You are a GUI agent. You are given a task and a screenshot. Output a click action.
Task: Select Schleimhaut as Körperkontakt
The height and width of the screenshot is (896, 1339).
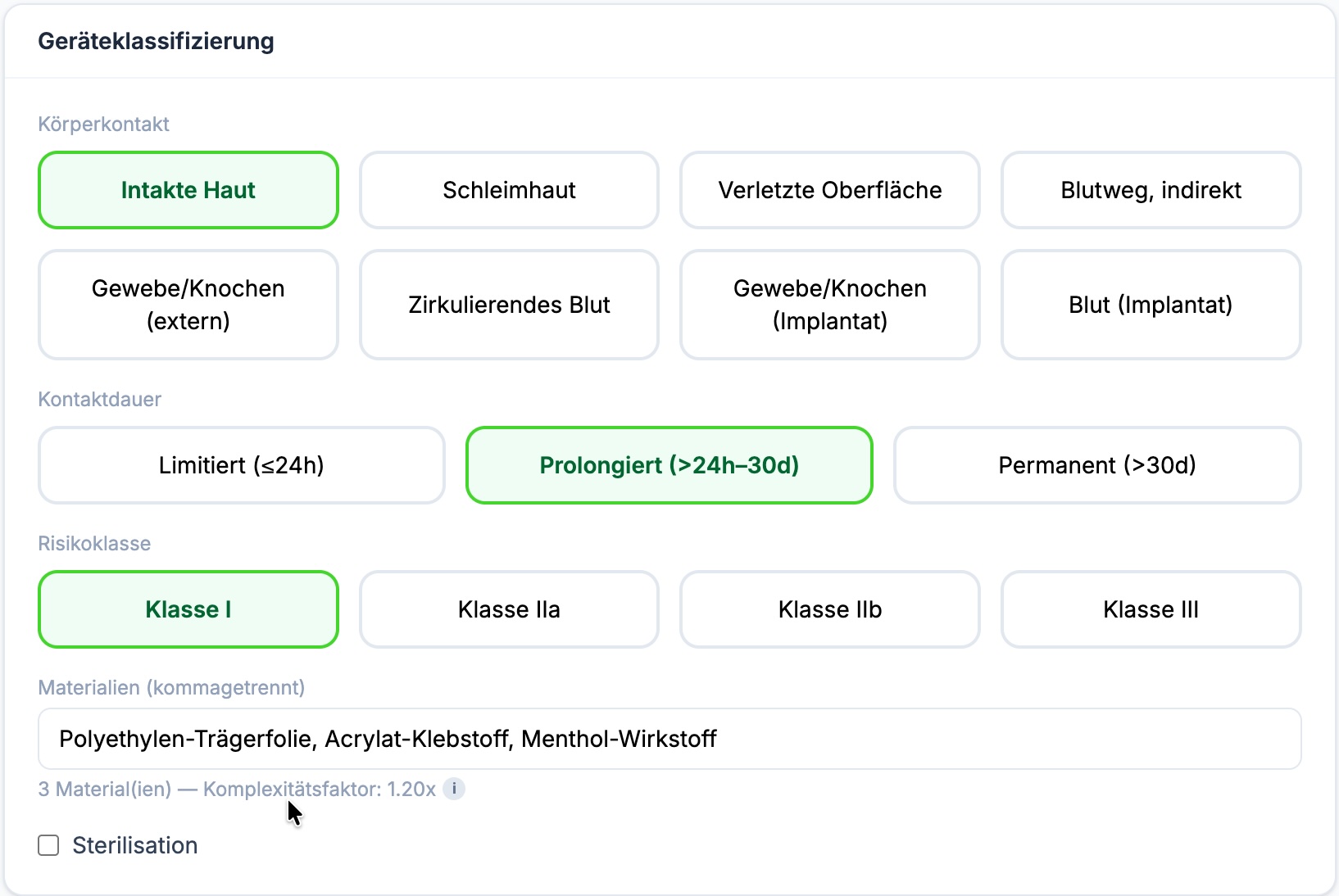[x=508, y=190]
